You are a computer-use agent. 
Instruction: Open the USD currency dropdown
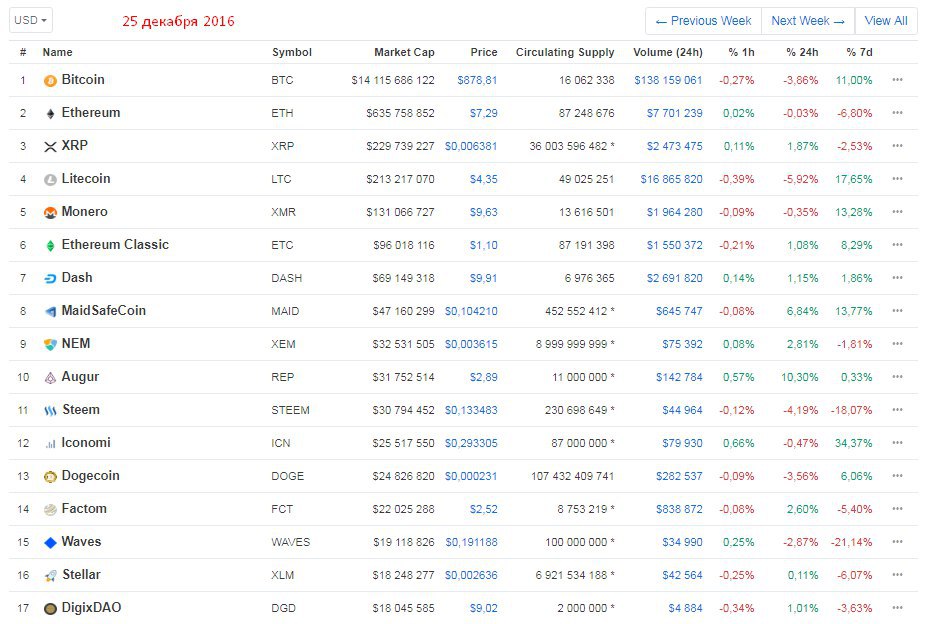tap(31, 20)
